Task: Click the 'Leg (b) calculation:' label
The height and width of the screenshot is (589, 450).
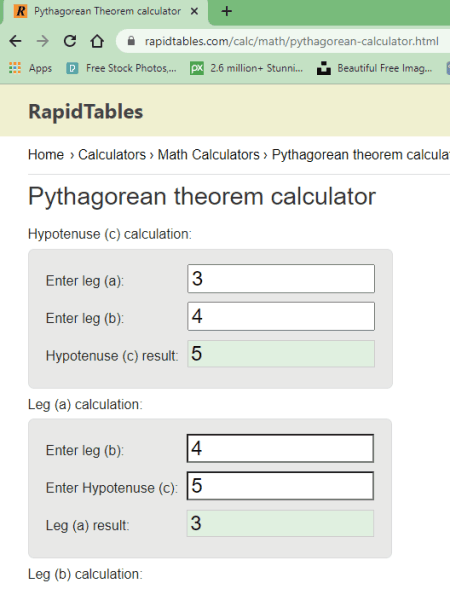Action: tap(85, 574)
